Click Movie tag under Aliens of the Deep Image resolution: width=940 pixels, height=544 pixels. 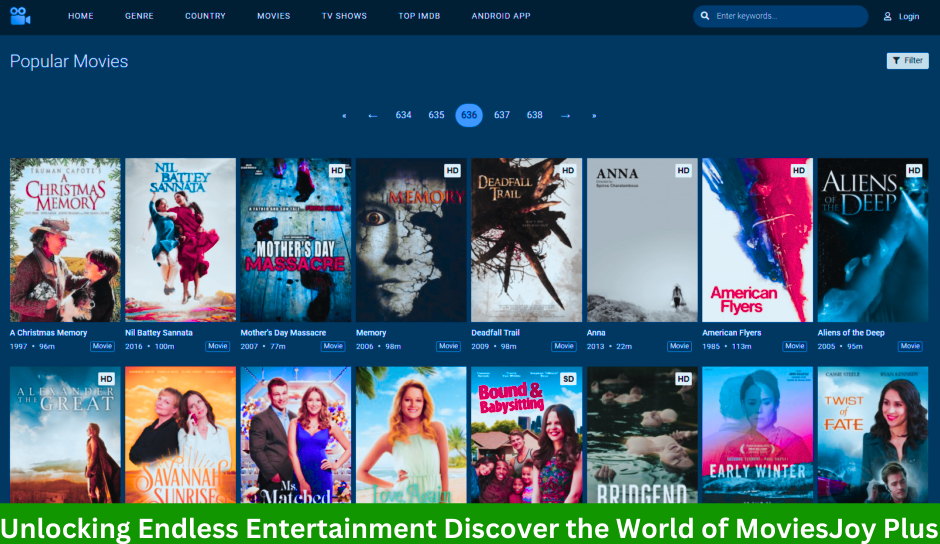[x=909, y=346]
